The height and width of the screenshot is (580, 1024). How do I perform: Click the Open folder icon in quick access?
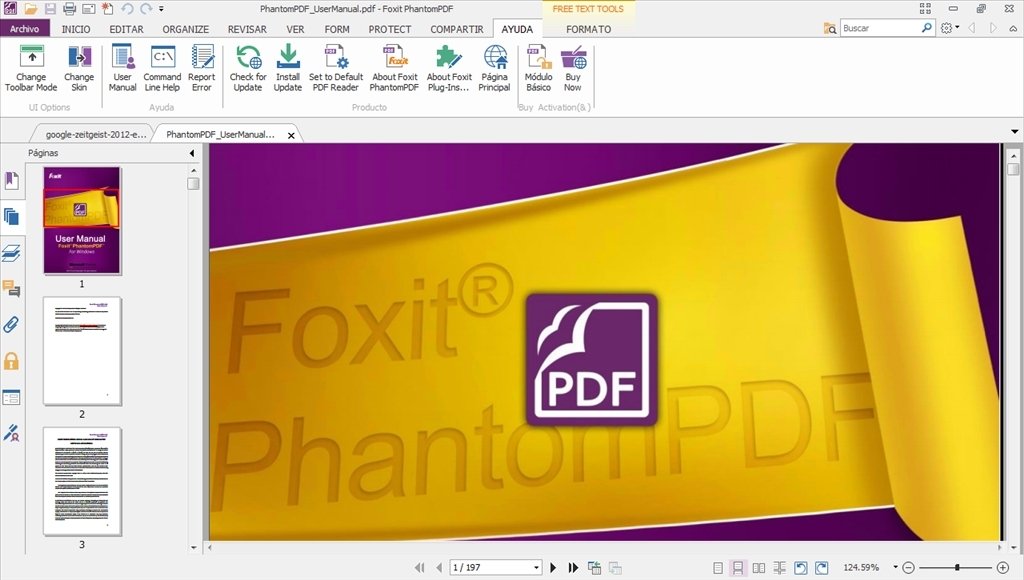click(31, 9)
